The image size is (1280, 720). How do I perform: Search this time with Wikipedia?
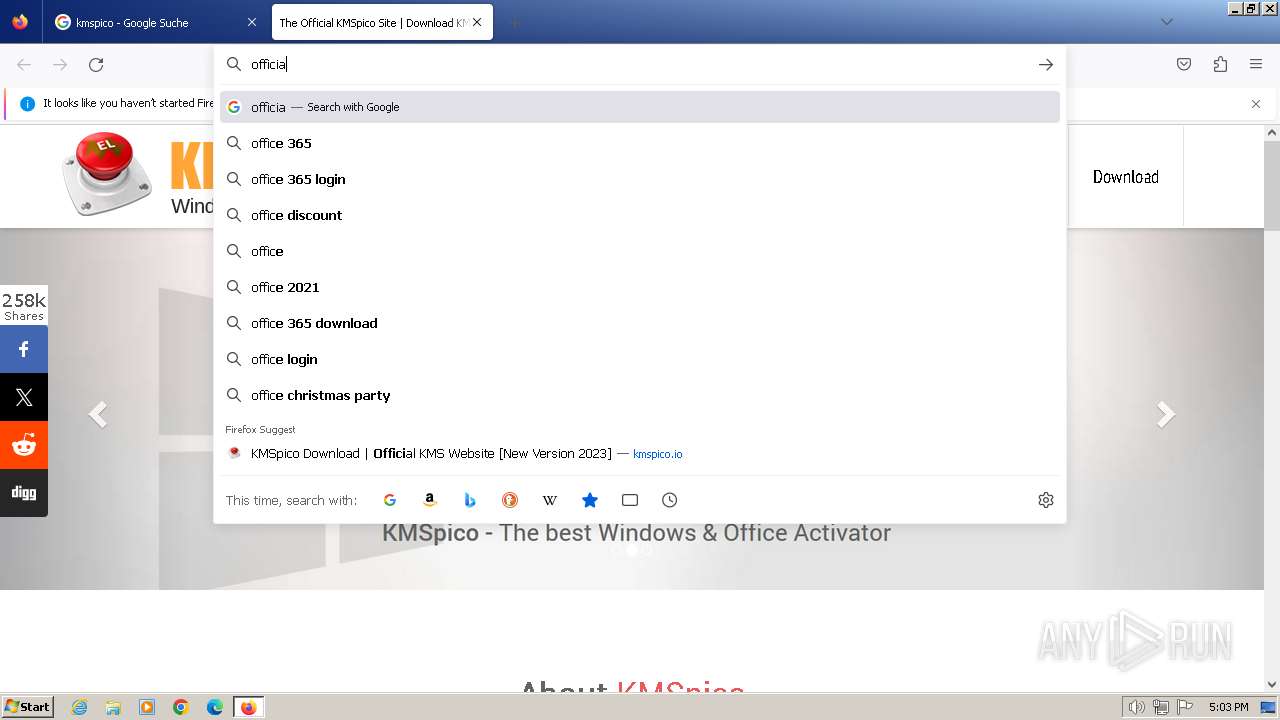[550, 500]
